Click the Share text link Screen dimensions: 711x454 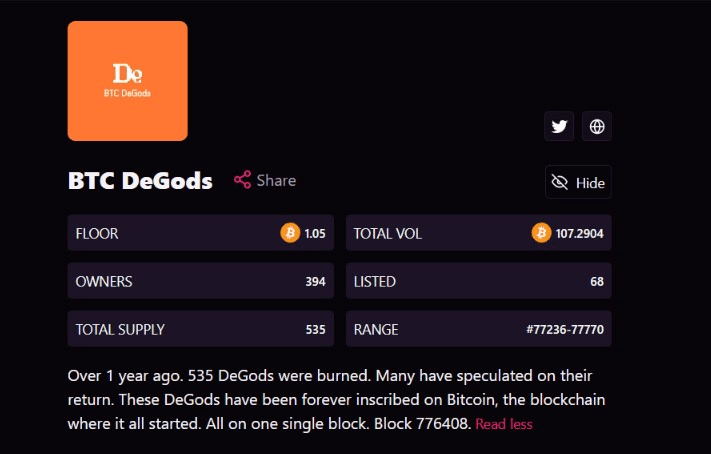276,180
